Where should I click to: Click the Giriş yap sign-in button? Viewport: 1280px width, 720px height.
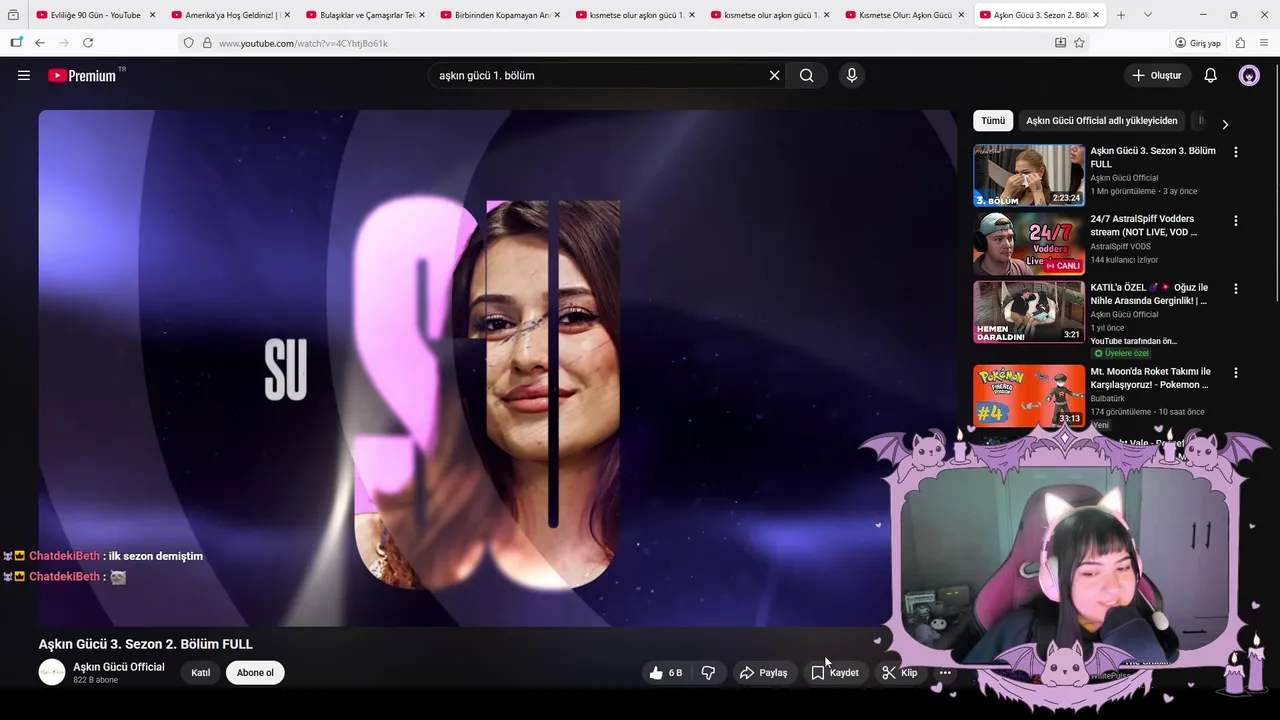point(1197,43)
